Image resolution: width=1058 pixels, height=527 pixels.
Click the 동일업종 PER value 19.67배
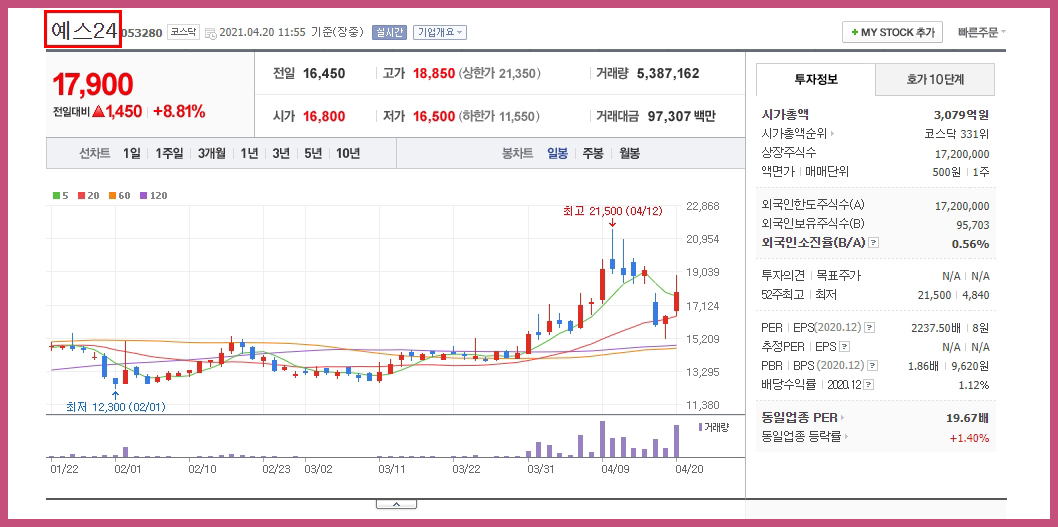tap(968, 418)
